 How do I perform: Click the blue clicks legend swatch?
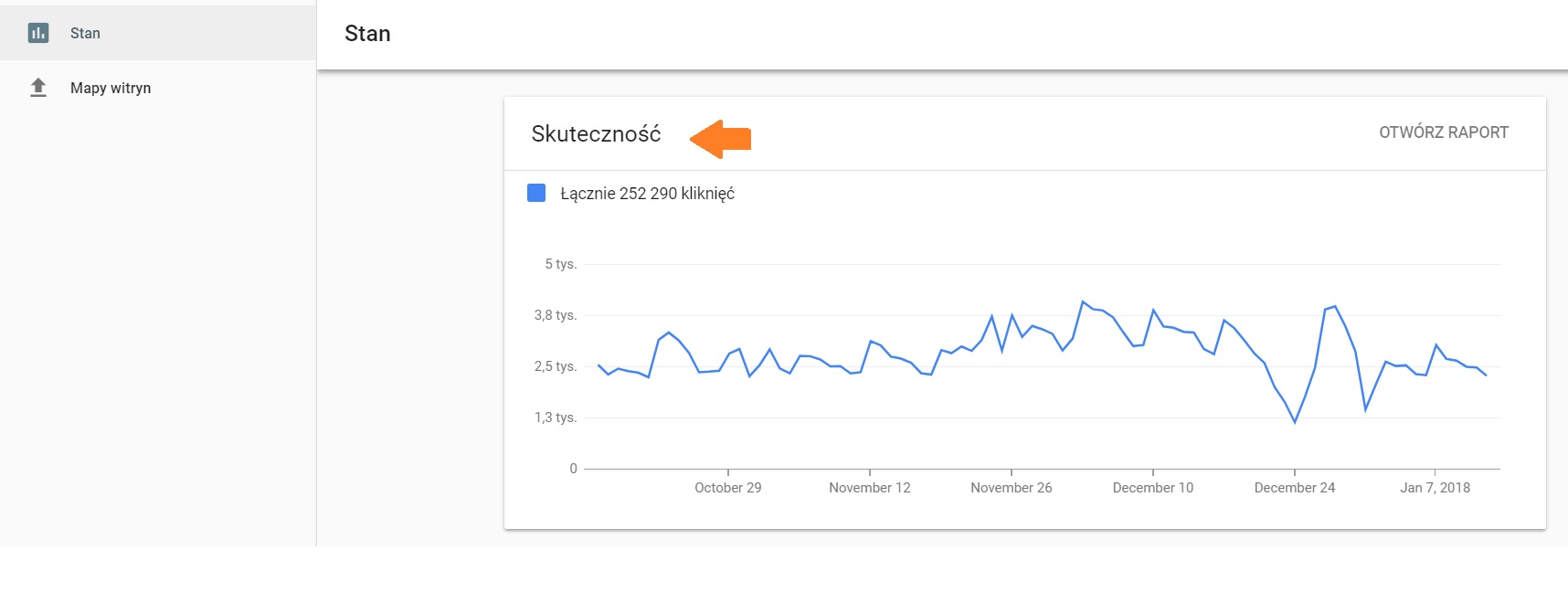click(536, 193)
